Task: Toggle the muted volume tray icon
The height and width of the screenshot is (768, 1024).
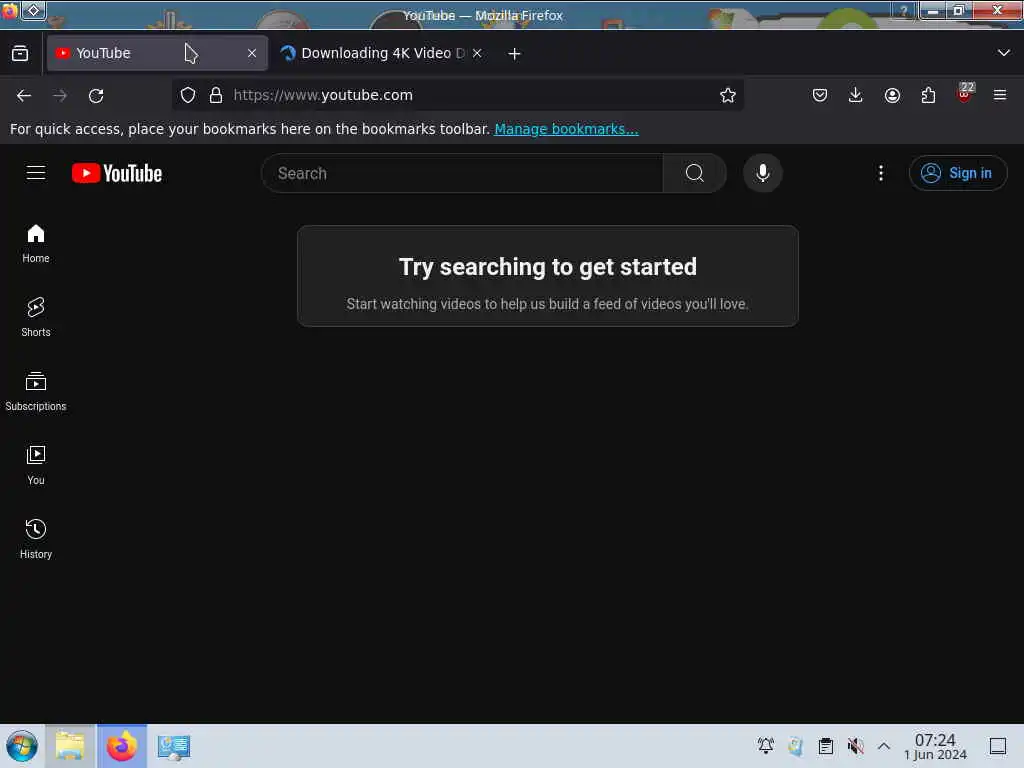Action: (855, 745)
